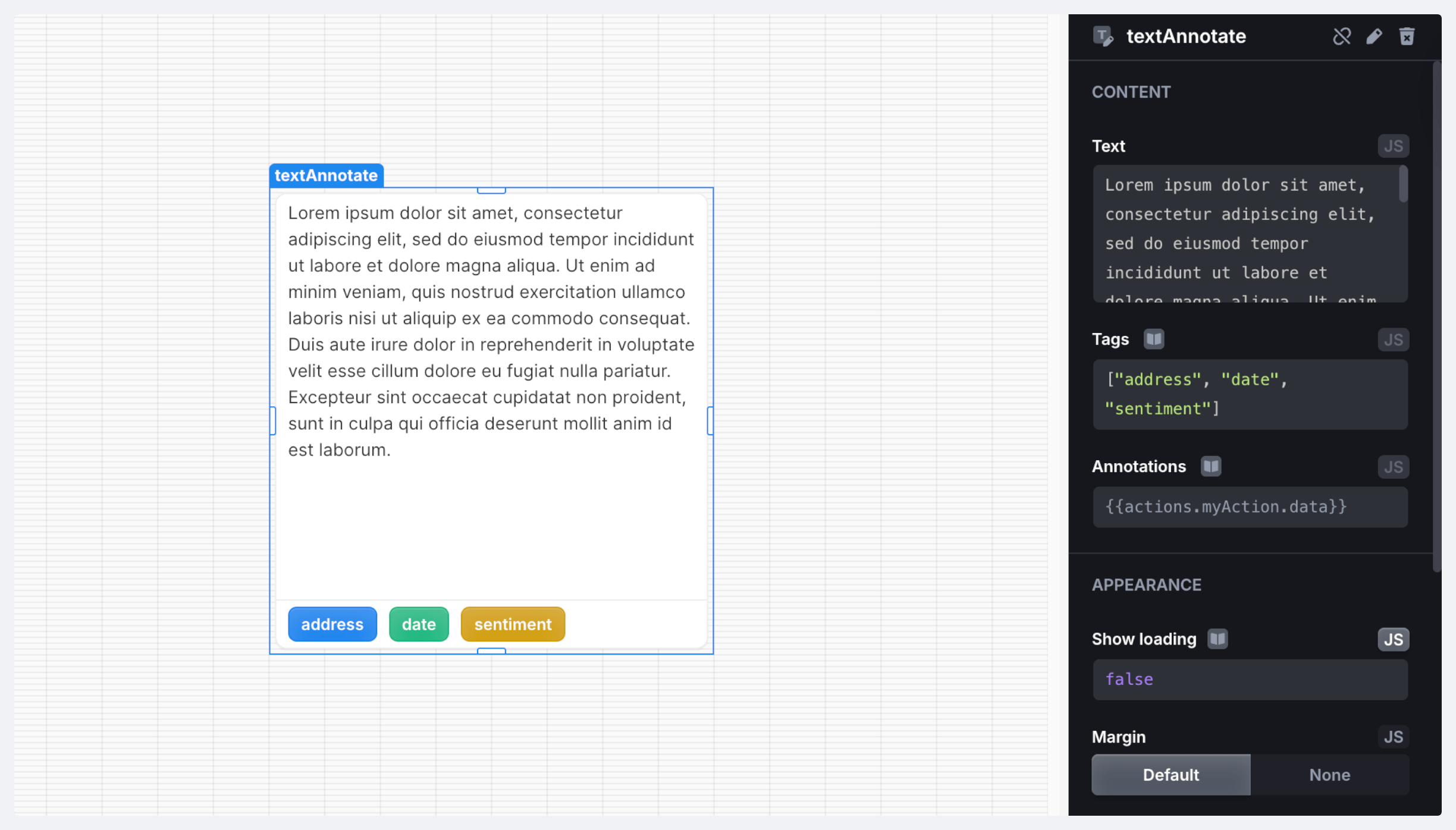Click the Show loading false field
Image resolution: width=1456 pixels, height=830 pixels.
[1250, 680]
